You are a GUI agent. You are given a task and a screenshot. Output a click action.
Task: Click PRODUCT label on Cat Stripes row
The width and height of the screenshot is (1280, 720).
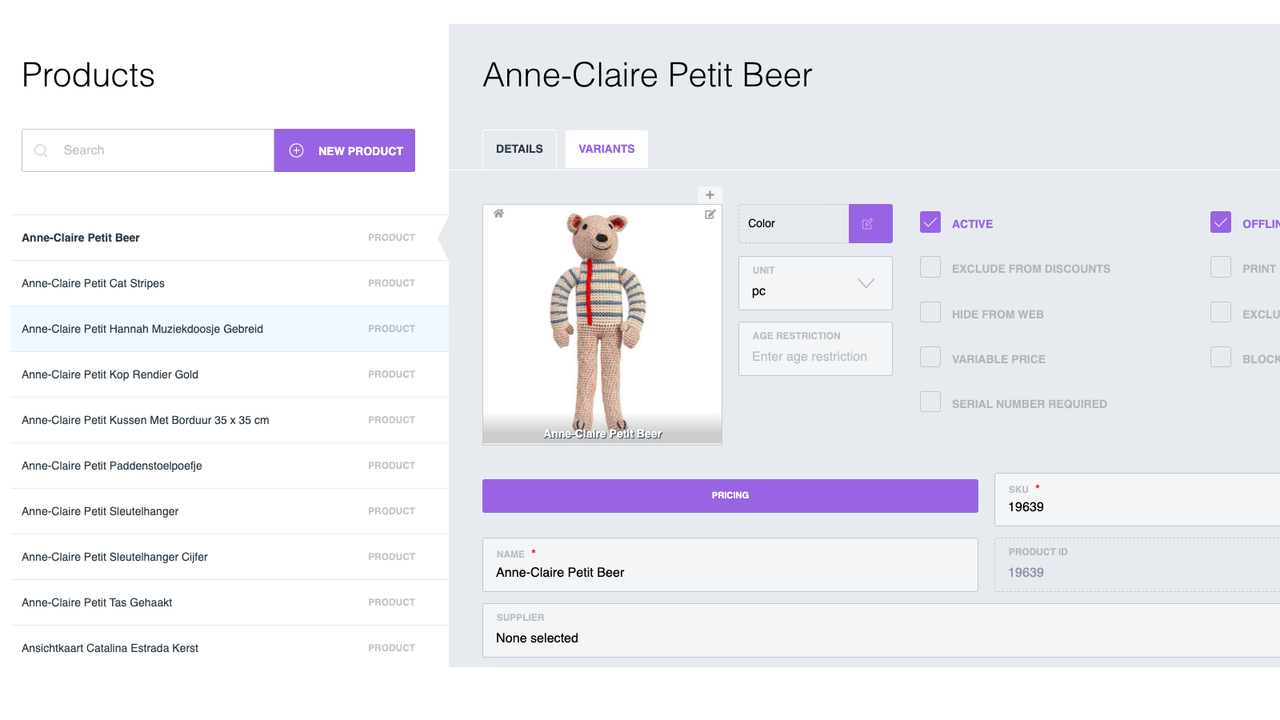391,283
